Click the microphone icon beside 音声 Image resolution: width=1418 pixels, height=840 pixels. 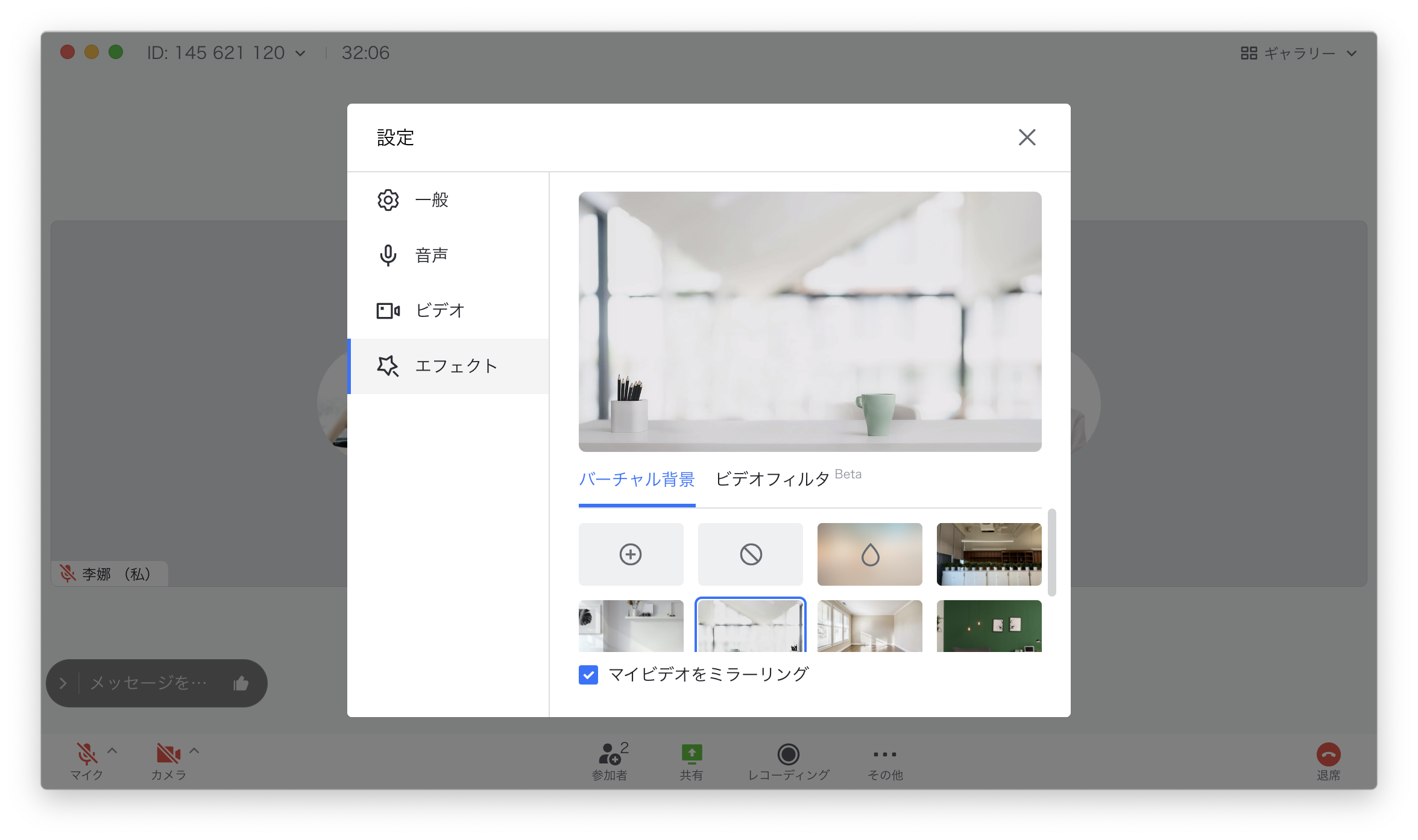(388, 255)
